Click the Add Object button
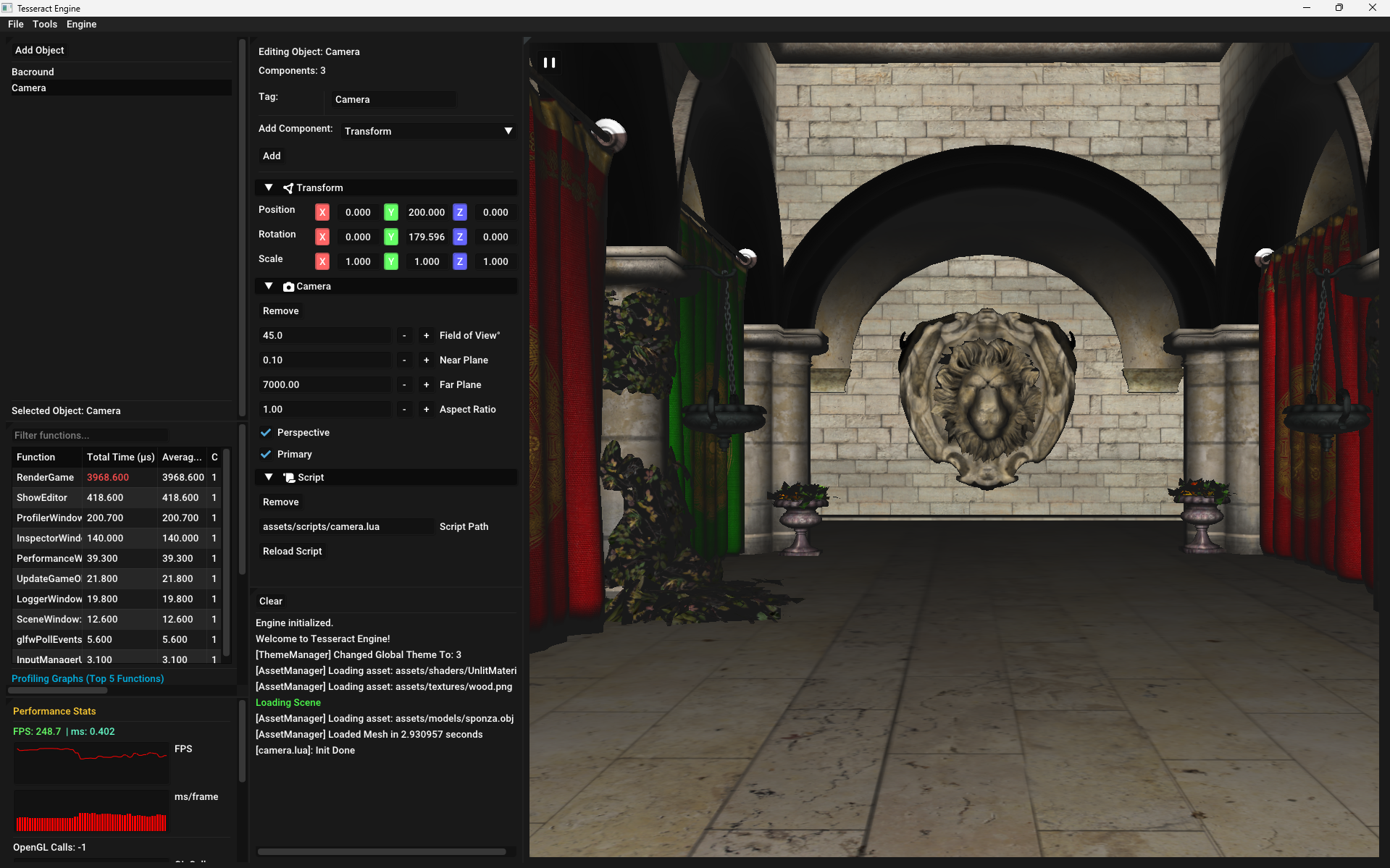The height and width of the screenshot is (868, 1390). point(40,50)
